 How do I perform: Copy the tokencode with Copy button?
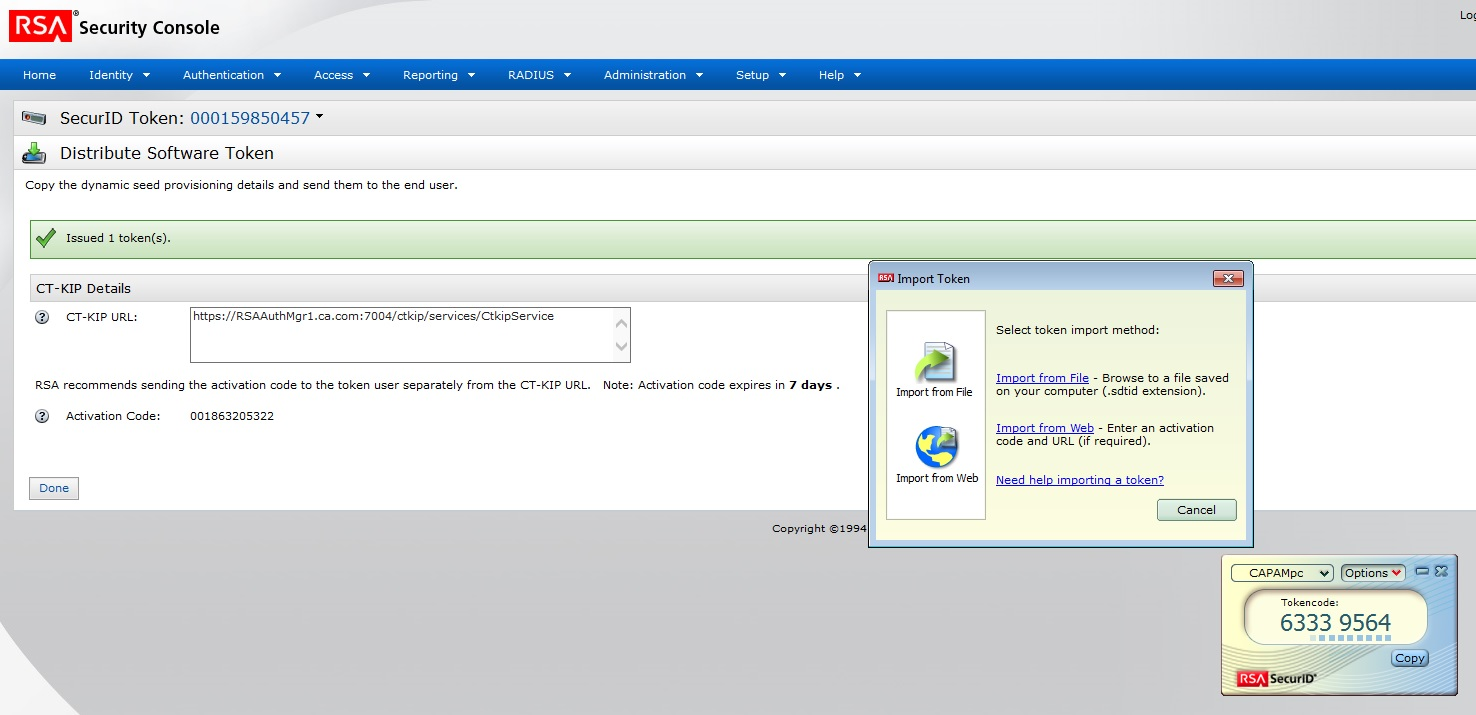click(1409, 658)
